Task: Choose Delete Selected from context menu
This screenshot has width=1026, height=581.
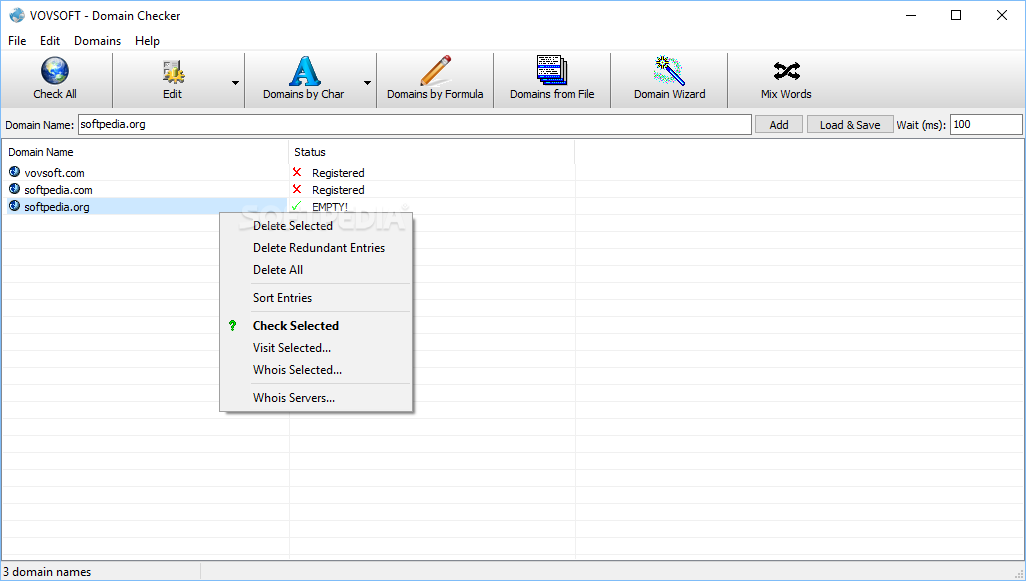Action: [x=316, y=226]
